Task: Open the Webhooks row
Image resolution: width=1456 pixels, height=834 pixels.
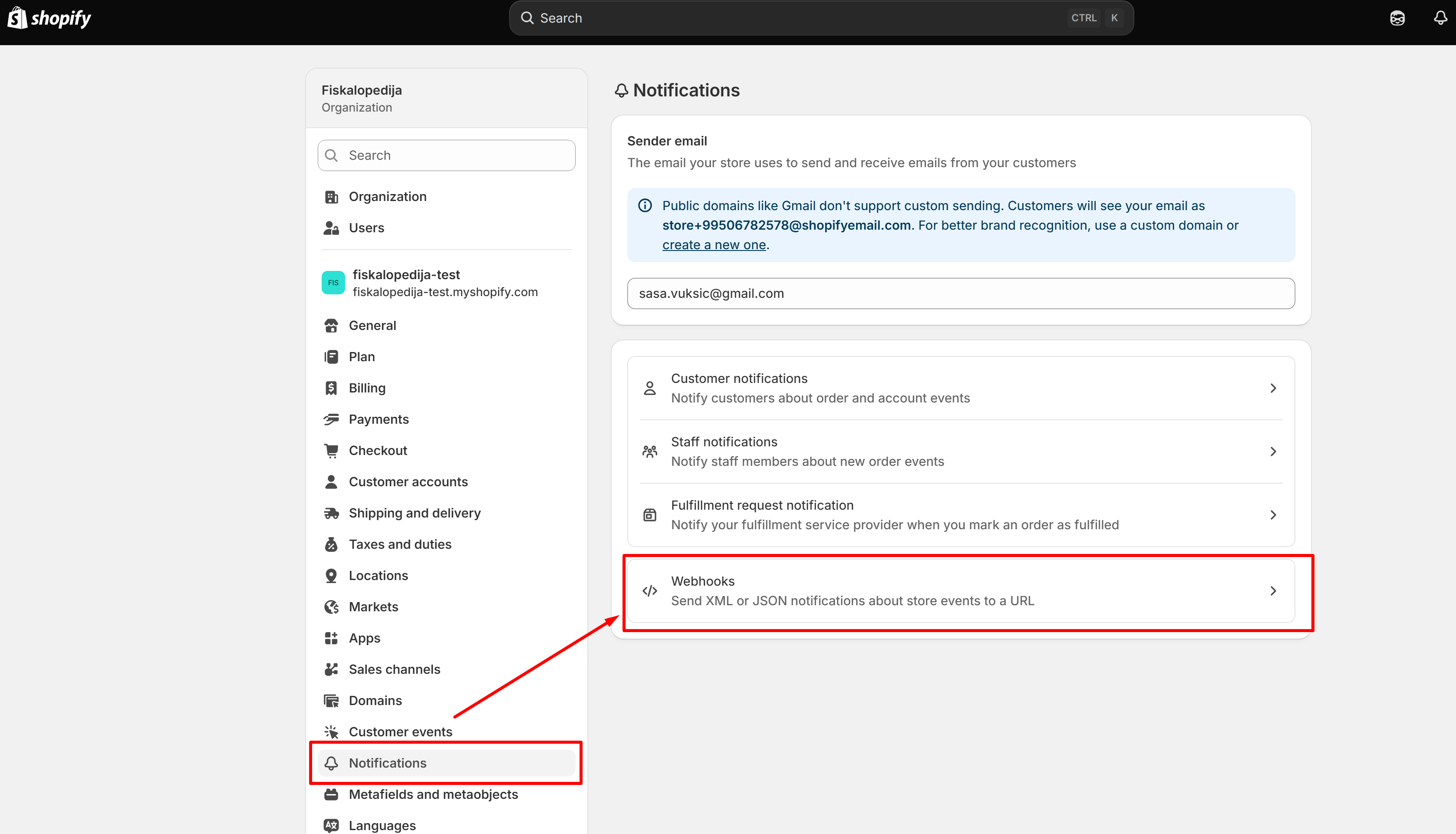Action: [961, 591]
